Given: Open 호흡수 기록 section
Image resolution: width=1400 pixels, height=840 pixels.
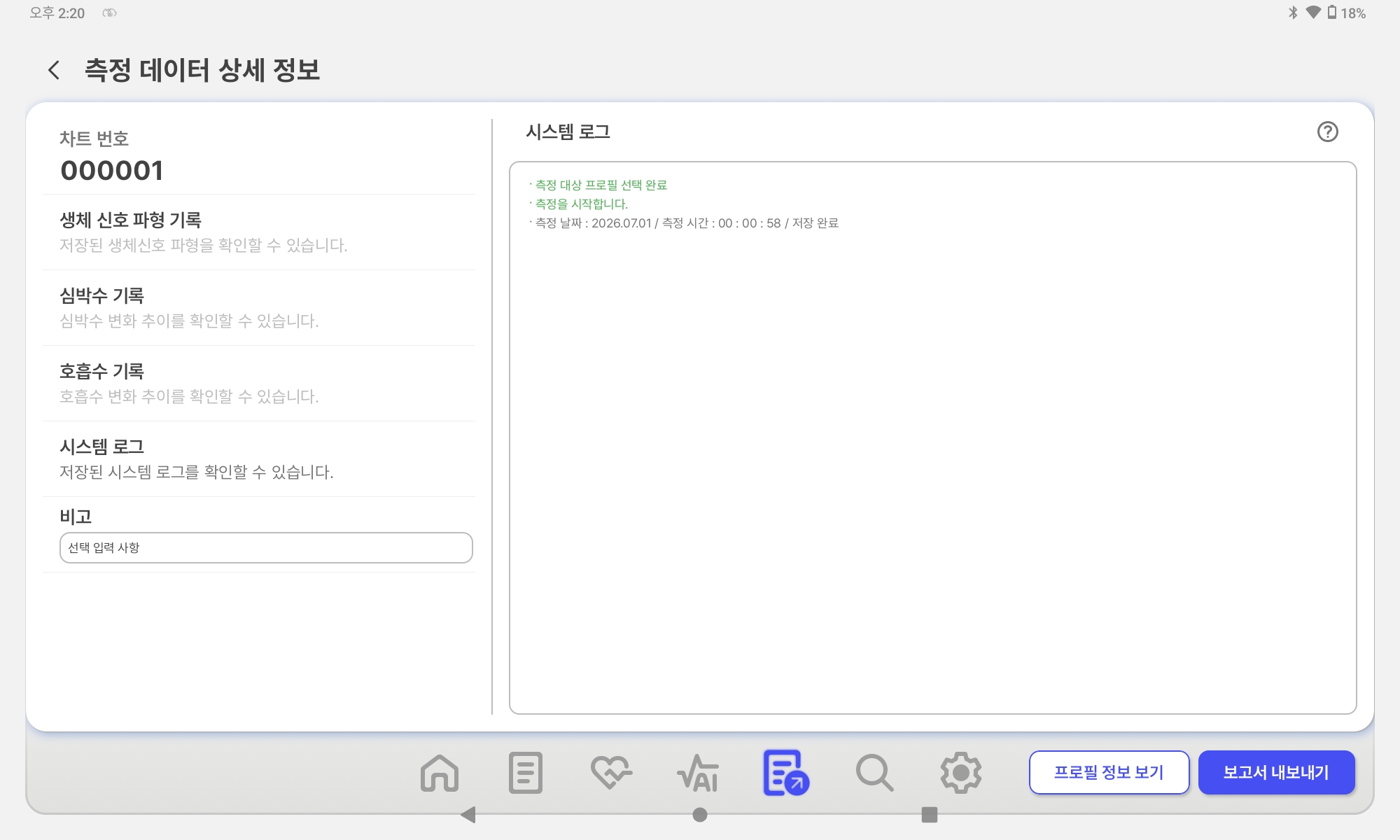Looking at the screenshot, I should (x=259, y=384).
